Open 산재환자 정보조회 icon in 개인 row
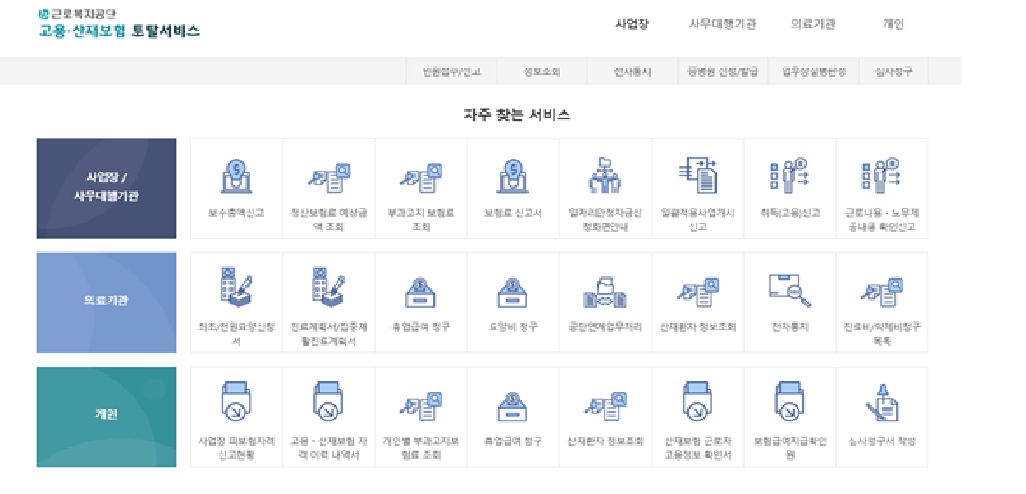This screenshot has width=1026, height=494. coord(605,406)
